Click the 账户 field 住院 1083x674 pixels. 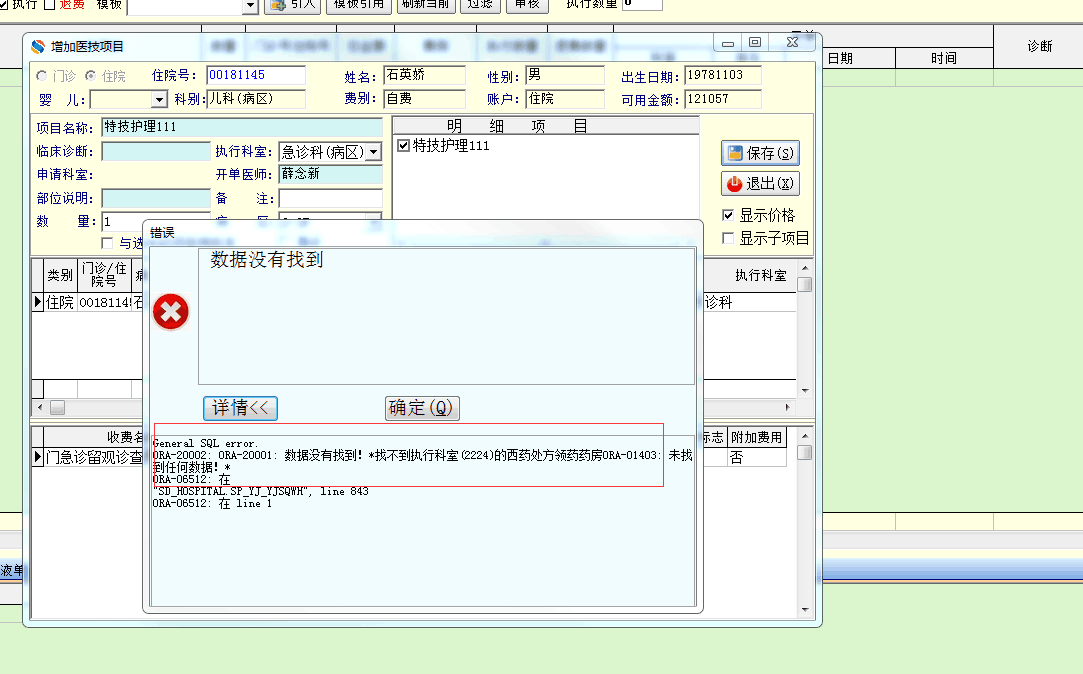pyautogui.click(x=565, y=99)
